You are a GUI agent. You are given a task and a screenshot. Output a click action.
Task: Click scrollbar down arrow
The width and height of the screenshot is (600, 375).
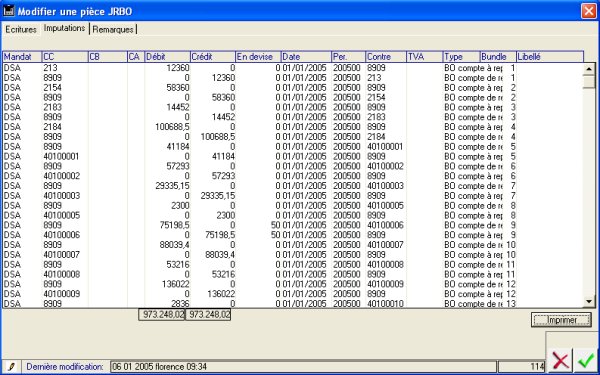click(589, 302)
